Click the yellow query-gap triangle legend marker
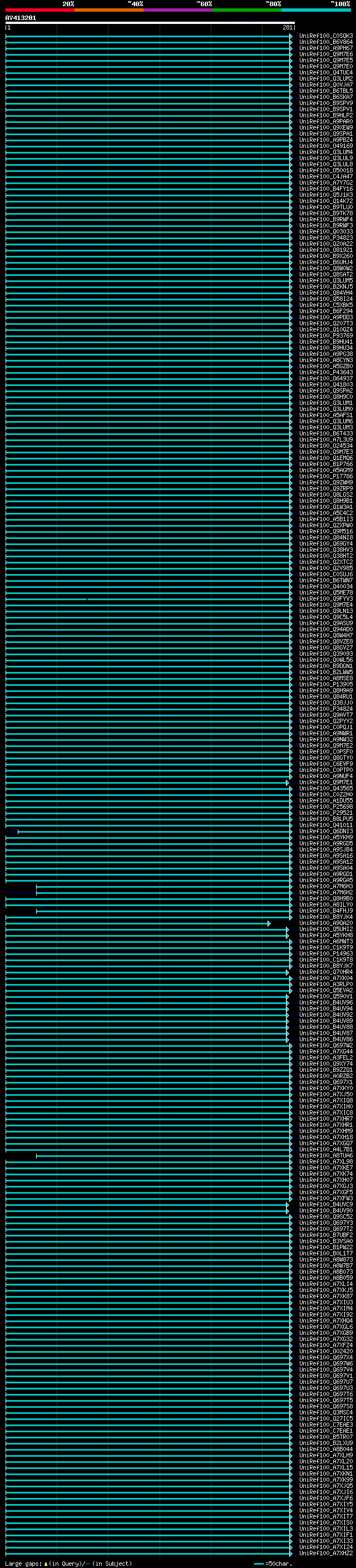 pos(46,1563)
